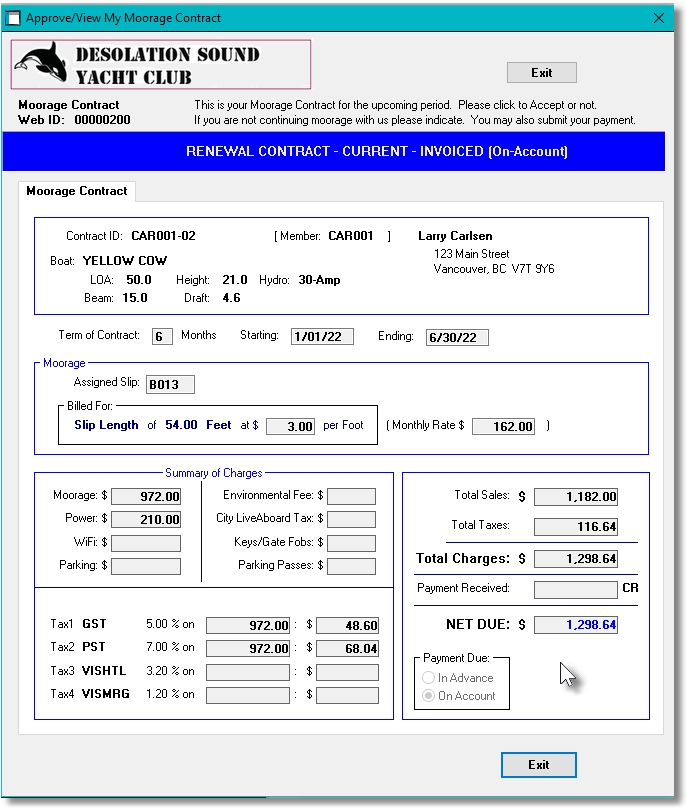Viewport: 687px width, 811px height.
Task: Click the boat name YELLOW COW
Action: [x=125, y=261]
